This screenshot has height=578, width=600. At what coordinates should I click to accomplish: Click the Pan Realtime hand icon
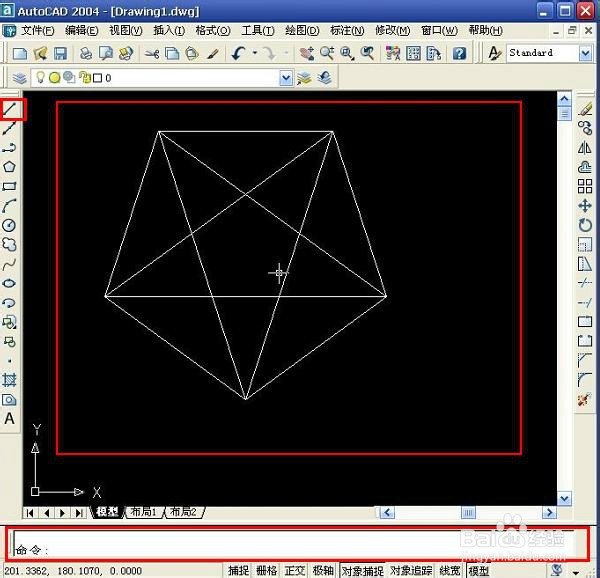coord(307,53)
